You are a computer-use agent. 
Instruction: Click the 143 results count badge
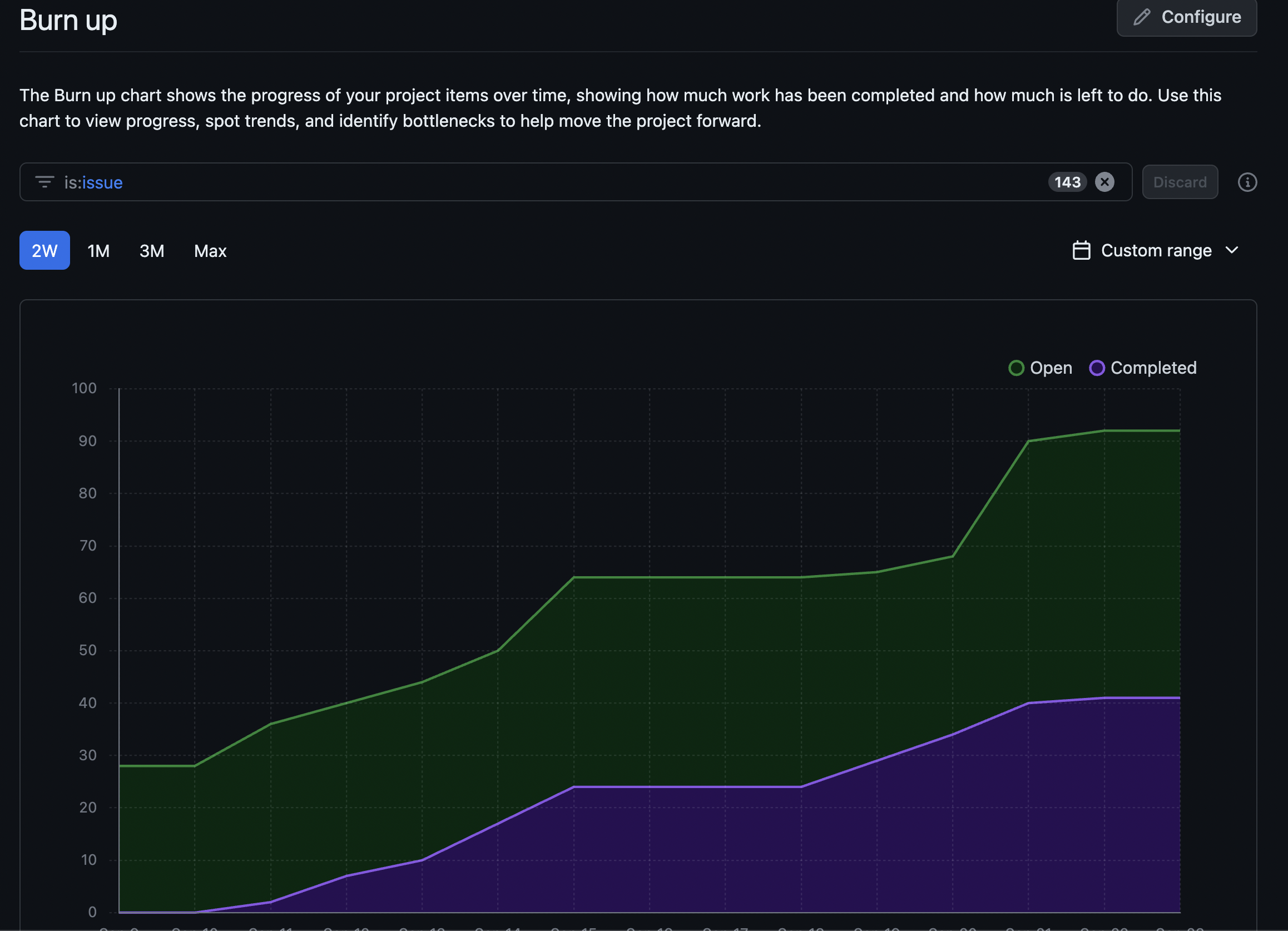click(x=1067, y=182)
